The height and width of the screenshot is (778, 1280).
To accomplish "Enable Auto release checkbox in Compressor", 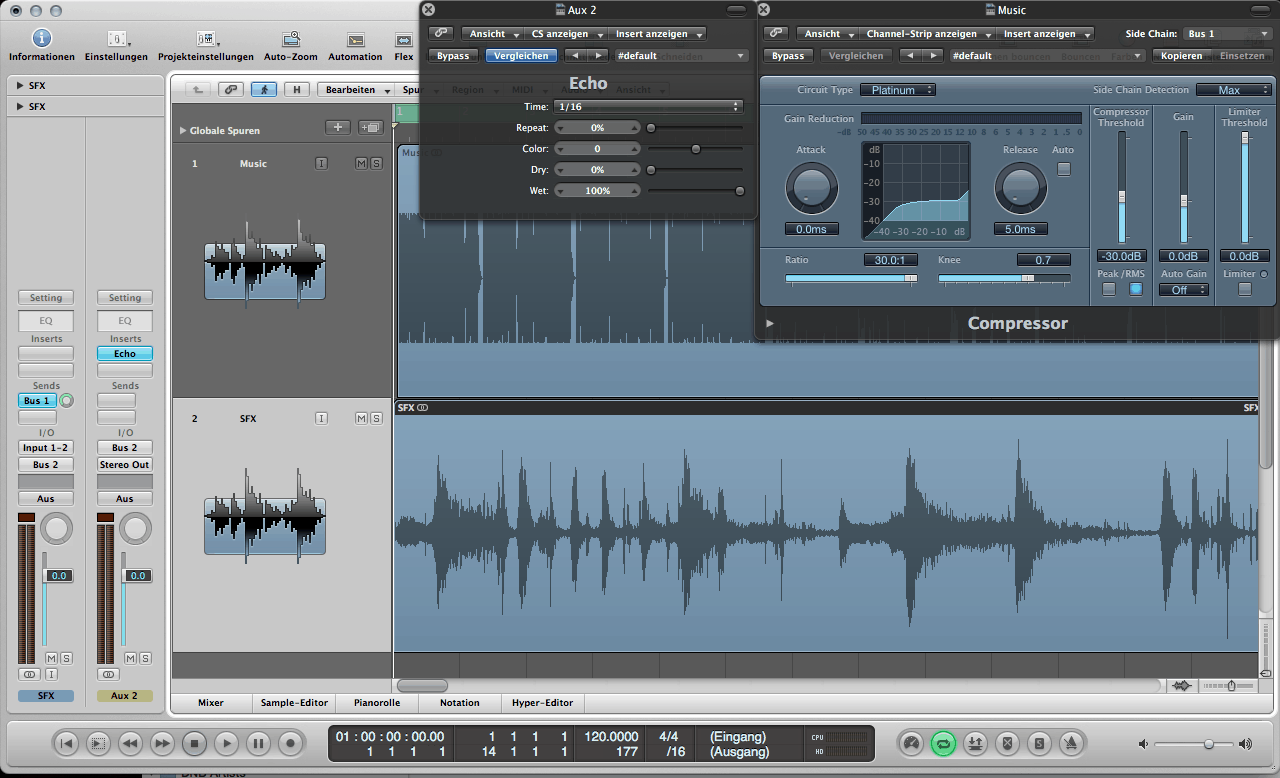I will (x=1063, y=169).
